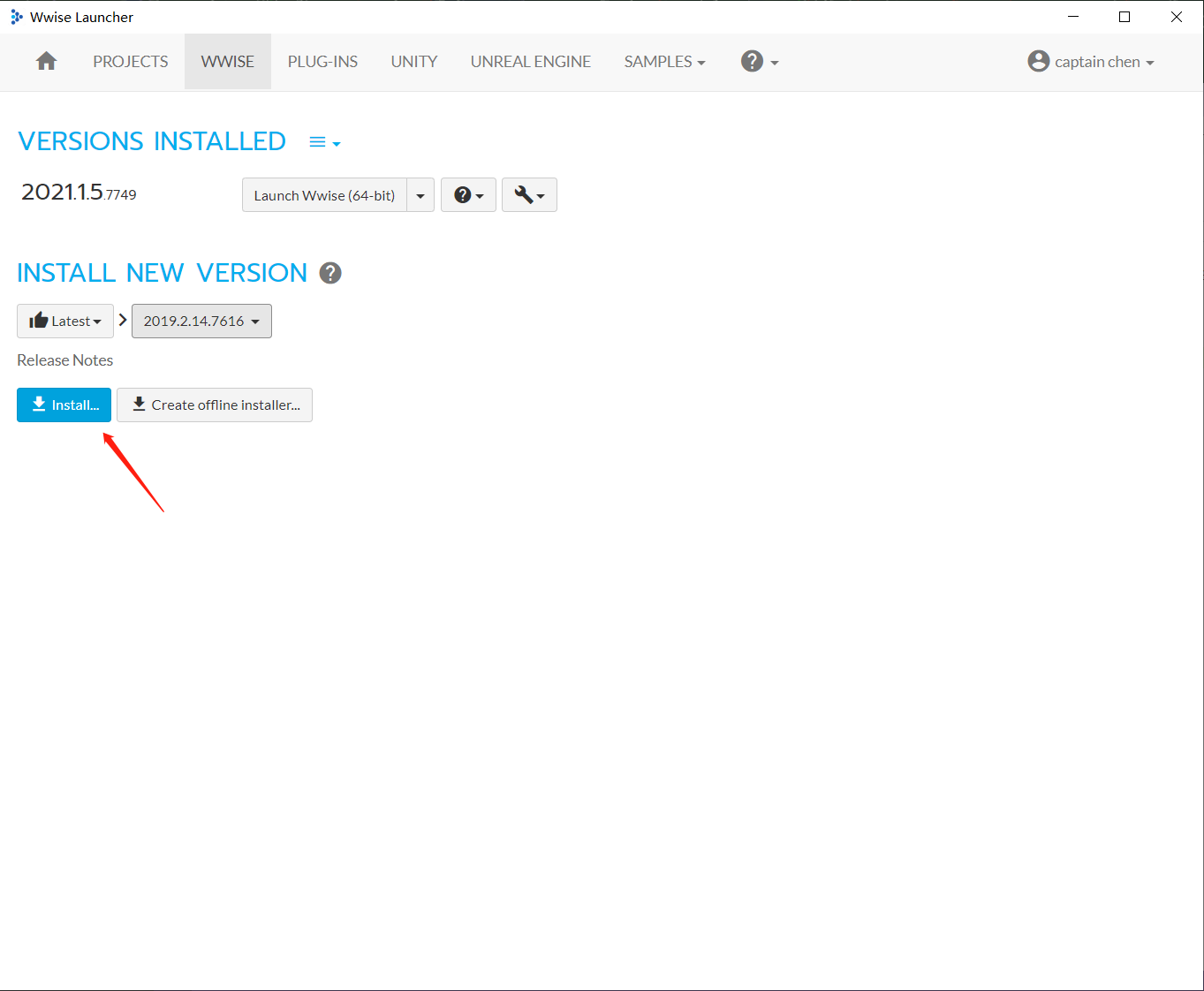This screenshot has width=1204, height=991.
Task: Go to the Home icon tab
Action: tap(47, 61)
